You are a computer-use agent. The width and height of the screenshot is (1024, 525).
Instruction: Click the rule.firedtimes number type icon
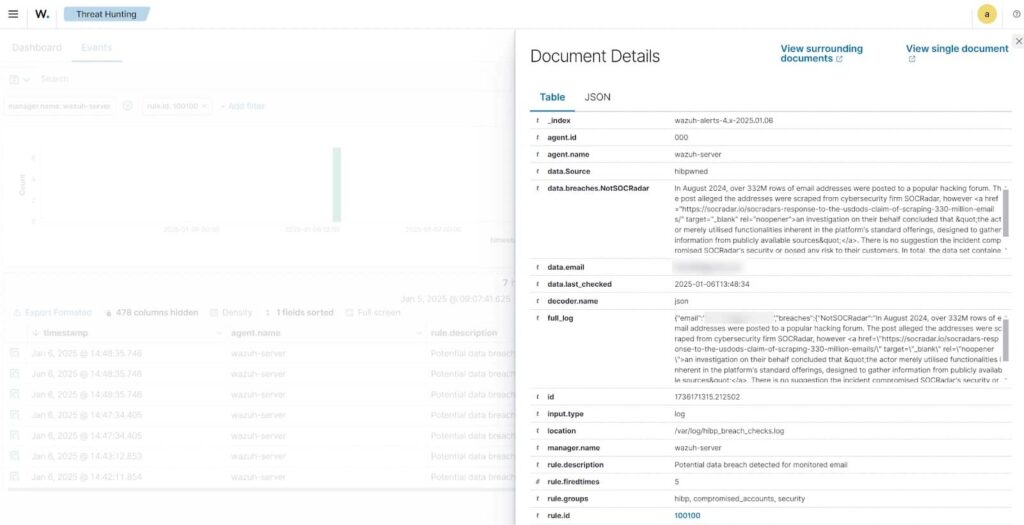click(537, 482)
